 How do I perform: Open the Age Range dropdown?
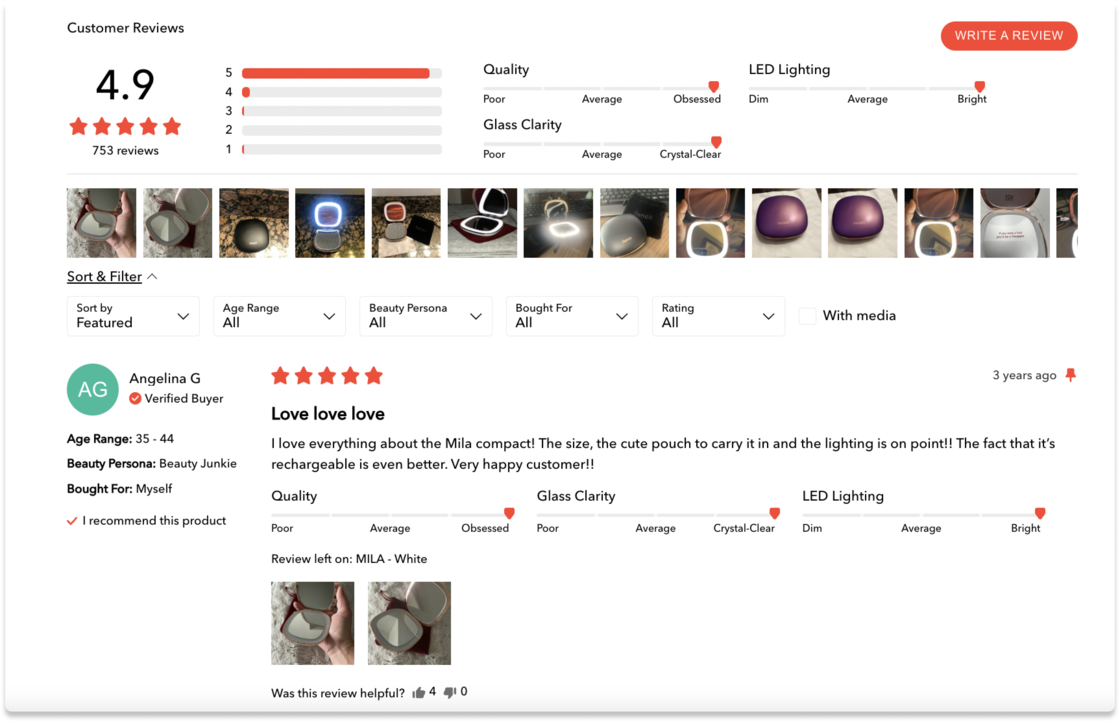click(279, 316)
